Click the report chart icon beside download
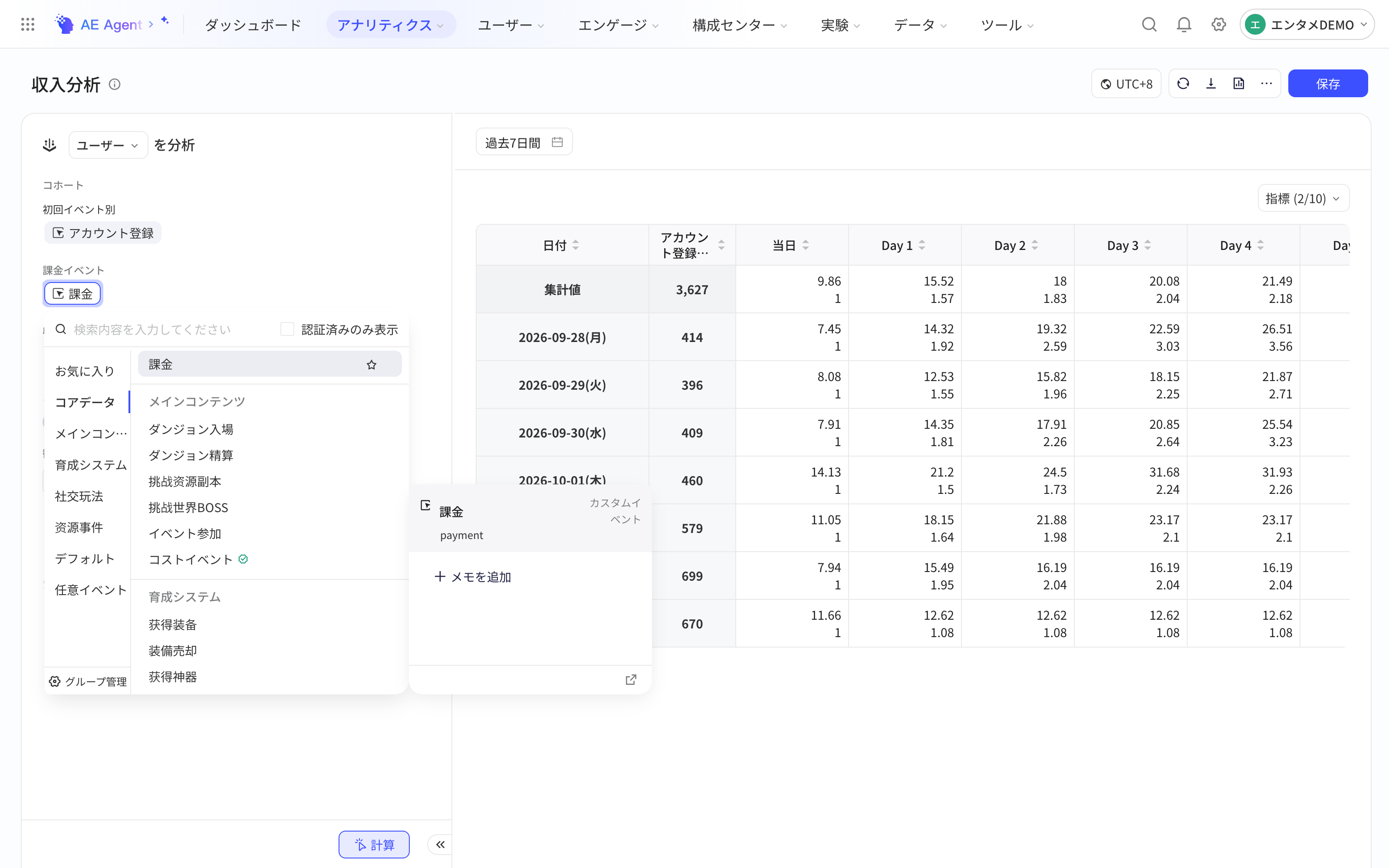The height and width of the screenshot is (868, 1389). (1239, 84)
